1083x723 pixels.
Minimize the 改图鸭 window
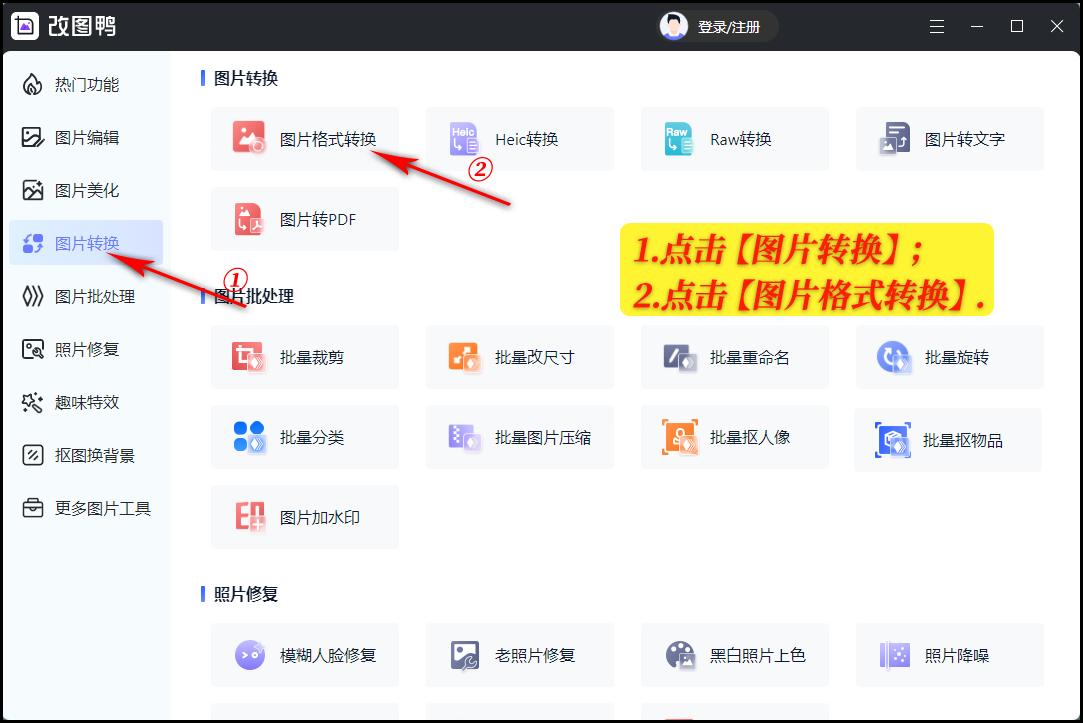pyautogui.click(x=977, y=26)
